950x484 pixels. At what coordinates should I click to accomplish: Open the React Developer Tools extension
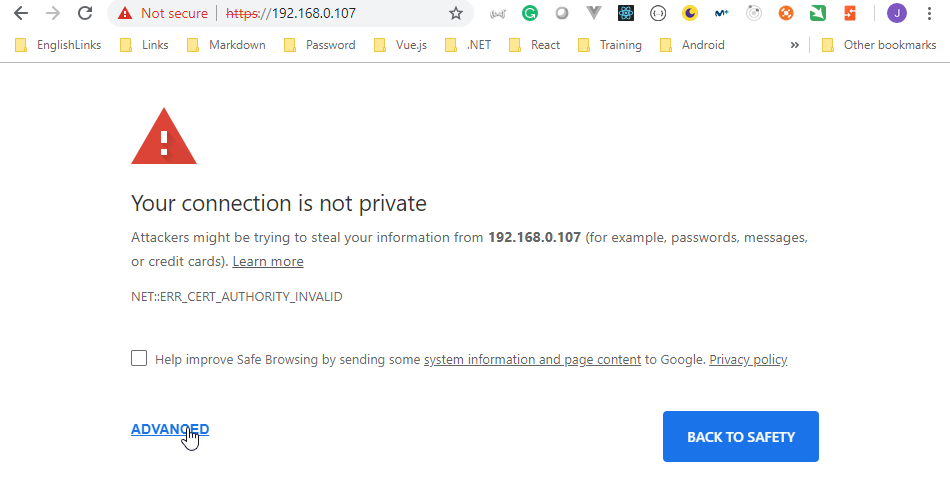click(x=626, y=13)
